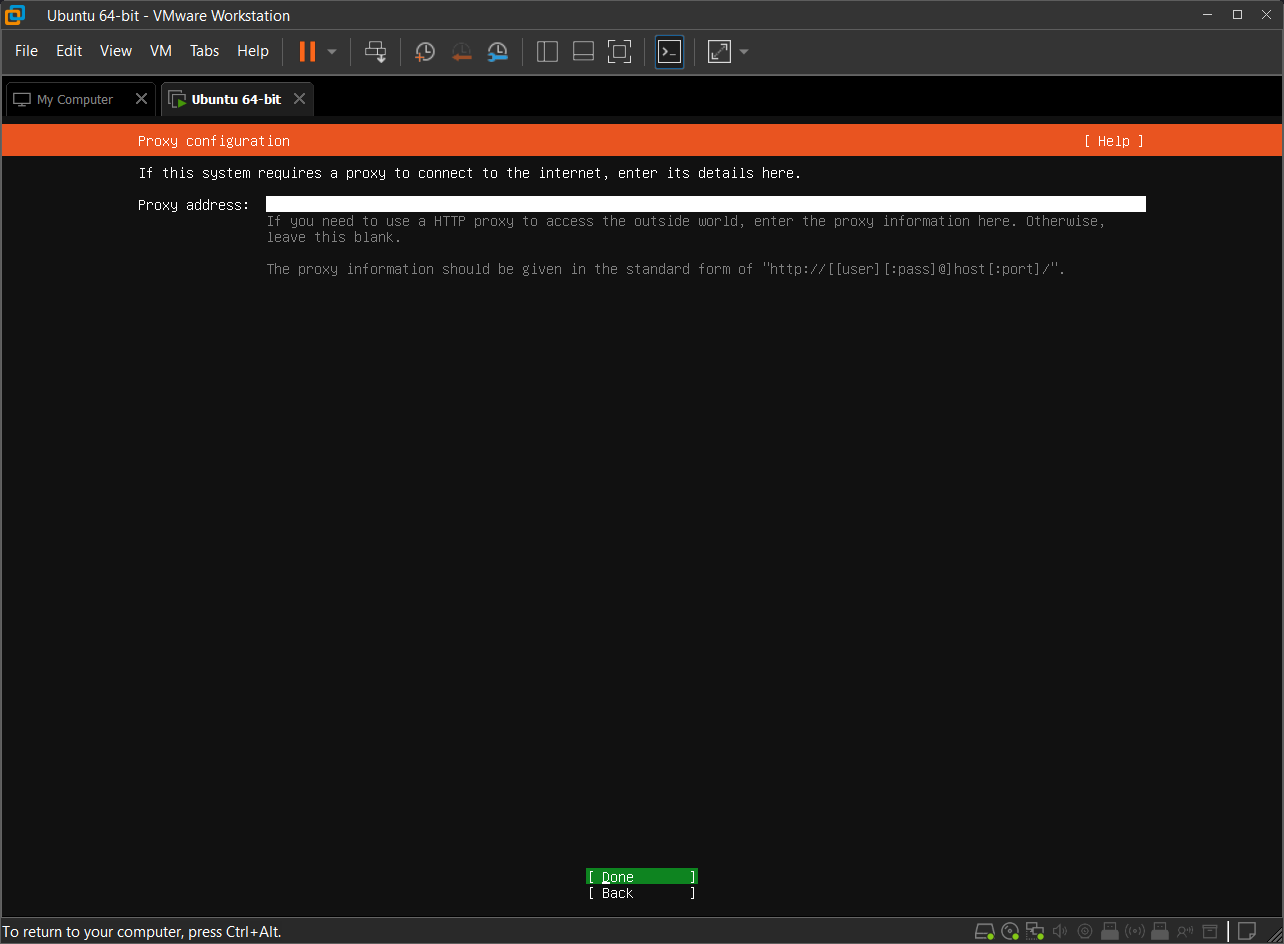Close the Ubuntu 64-bit tab
This screenshot has height=944, width=1284.
pyautogui.click(x=299, y=99)
